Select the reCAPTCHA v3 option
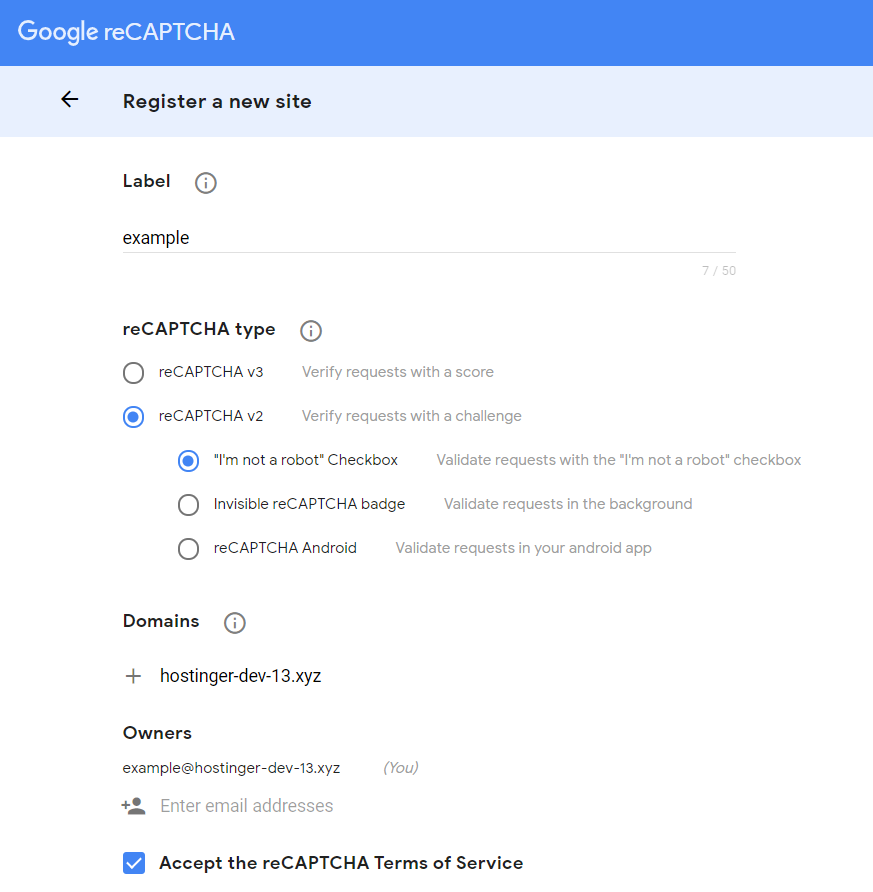The image size is (873, 892). tap(133, 372)
